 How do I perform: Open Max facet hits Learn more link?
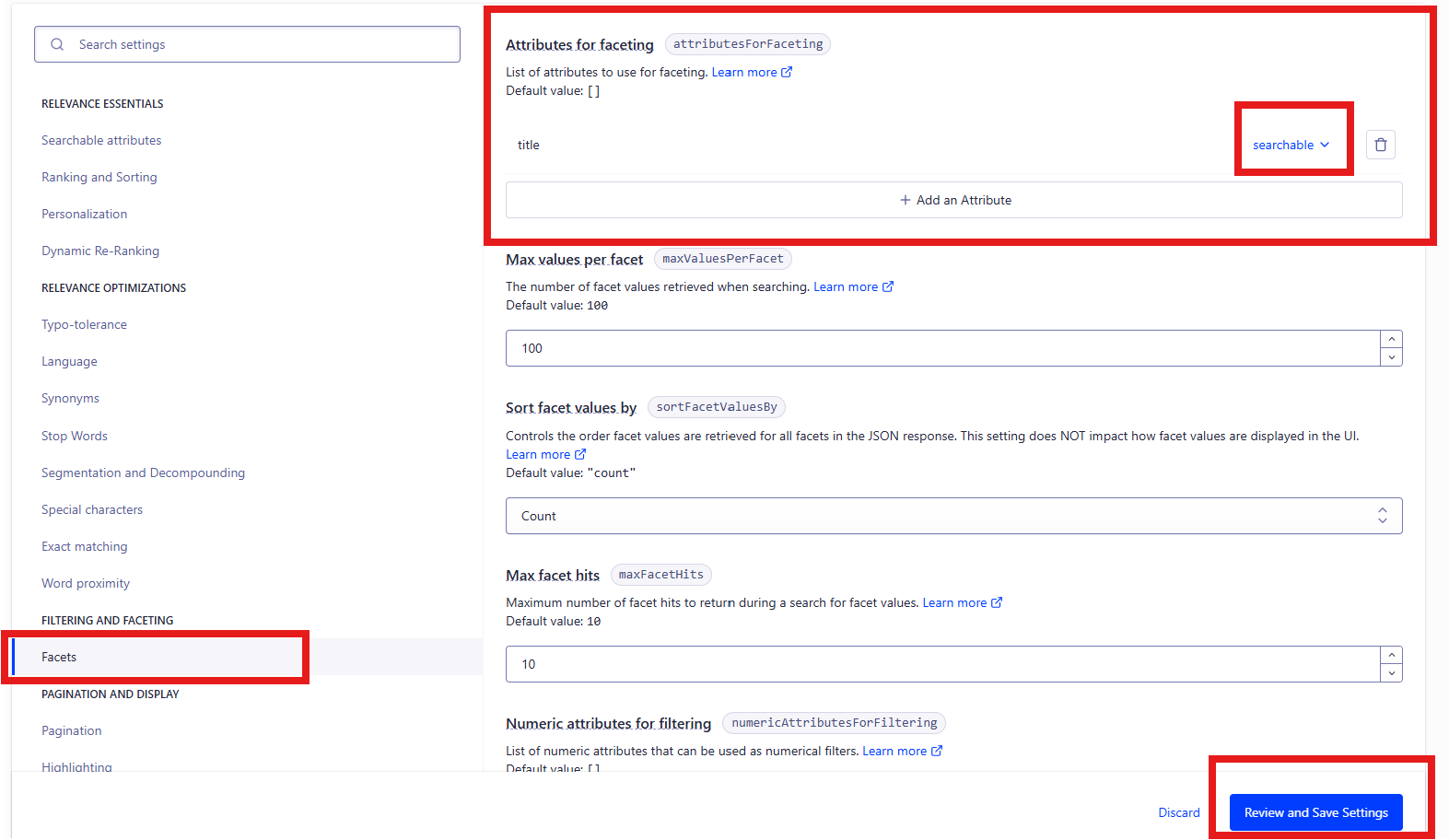(x=962, y=602)
